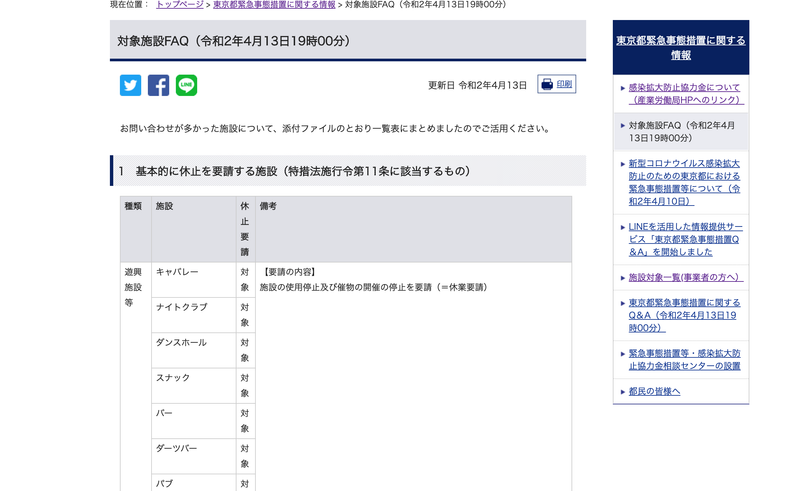Open LINEを活用した情報提供サービス sidebar link
This screenshot has width=800, height=491.
click(685, 239)
